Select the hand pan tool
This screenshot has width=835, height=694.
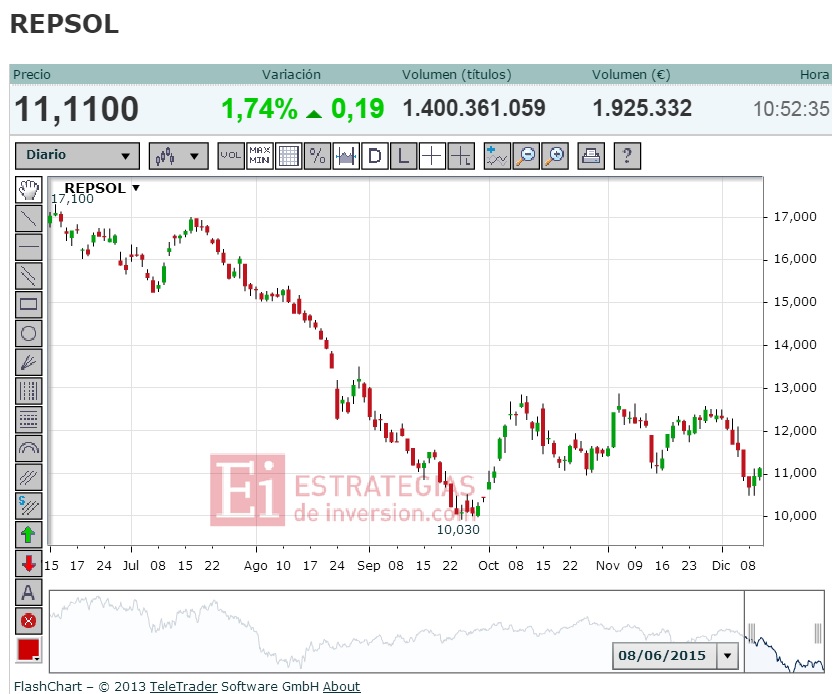[x=28, y=190]
